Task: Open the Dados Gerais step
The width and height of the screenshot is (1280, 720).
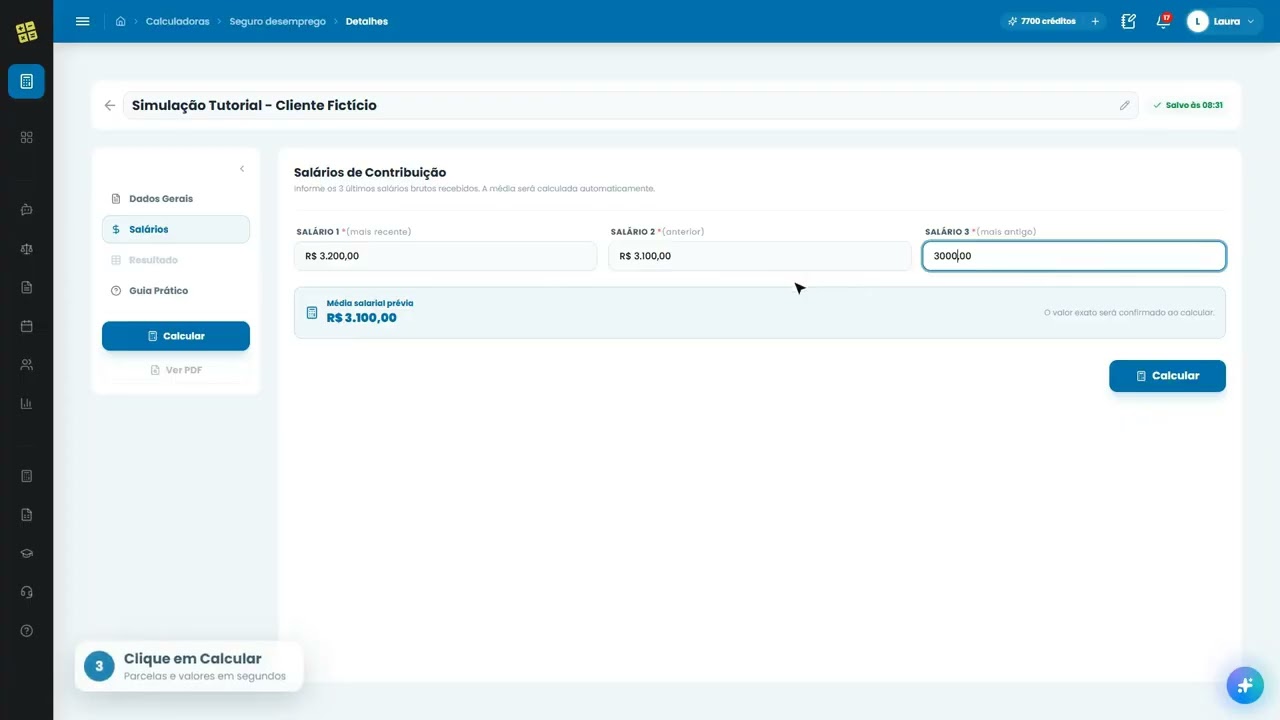Action: click(x=176, y=198)
